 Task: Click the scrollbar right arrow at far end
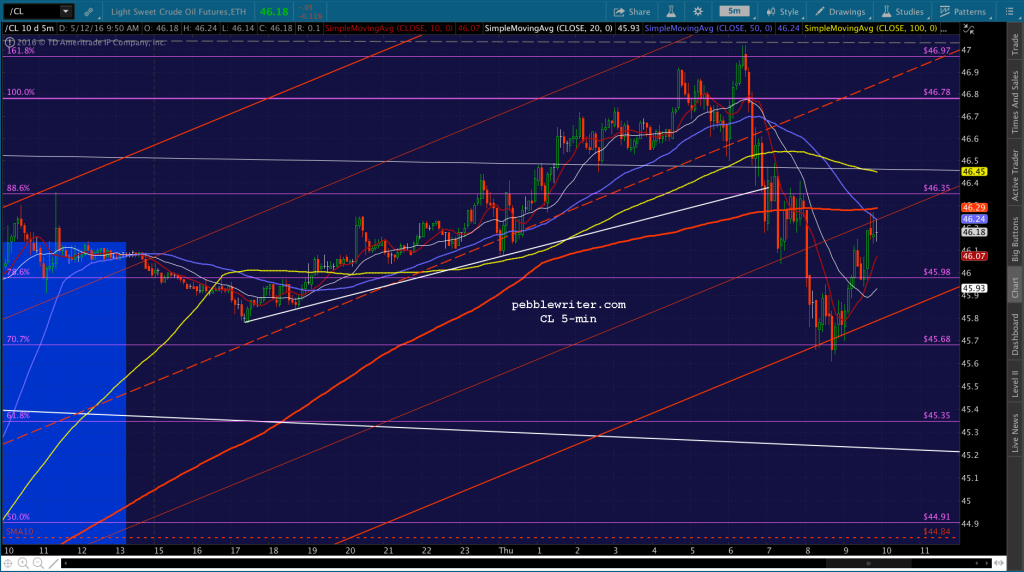pos(986,563)
